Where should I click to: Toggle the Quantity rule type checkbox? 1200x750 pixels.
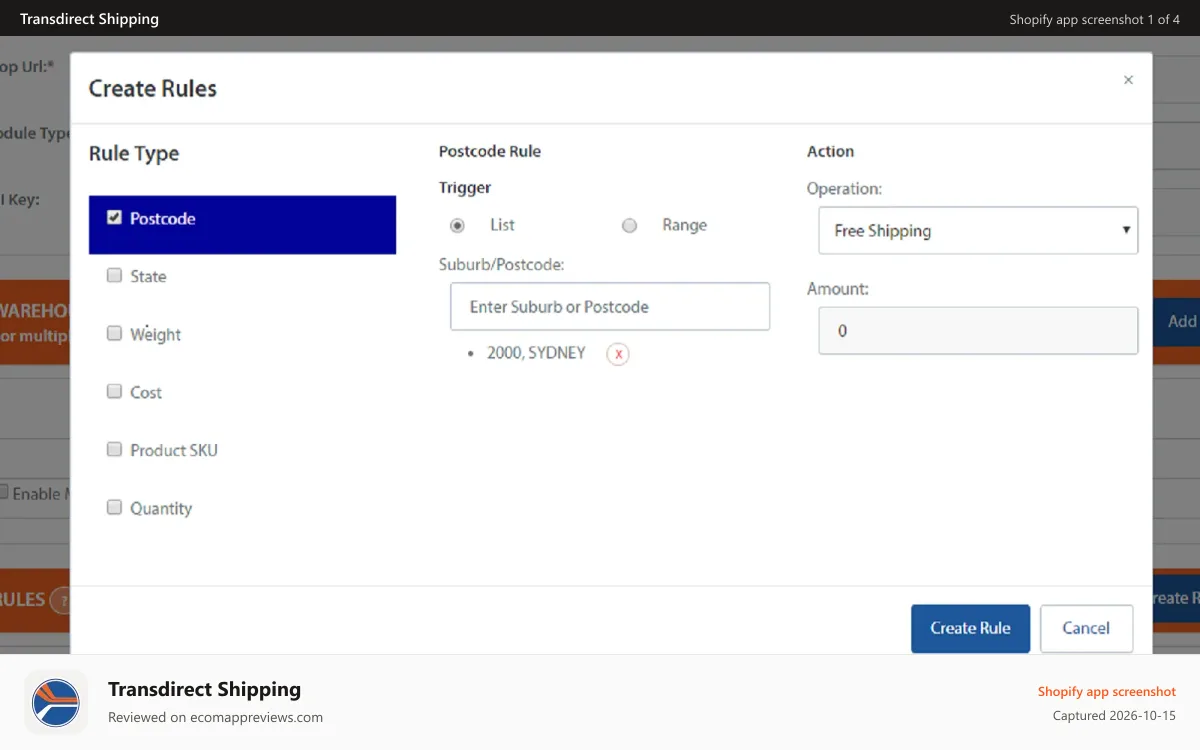click(114, 507)
